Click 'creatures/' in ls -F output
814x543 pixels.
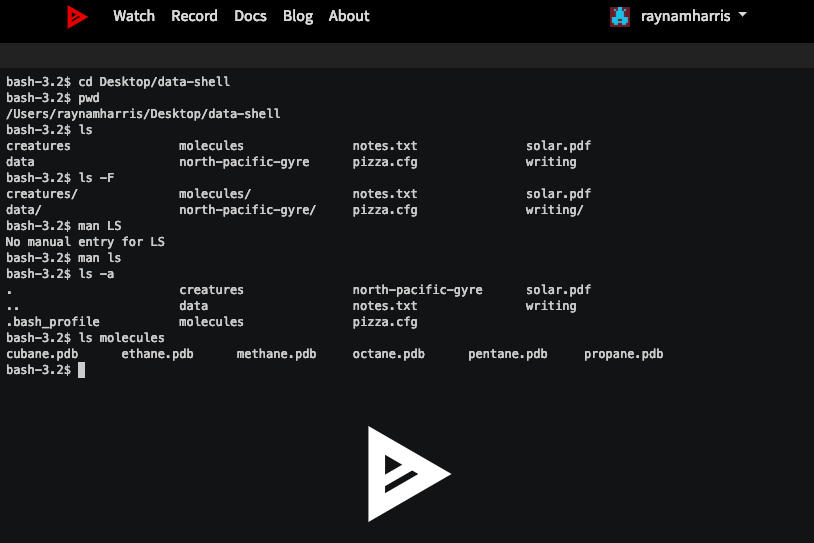point(42,194)
